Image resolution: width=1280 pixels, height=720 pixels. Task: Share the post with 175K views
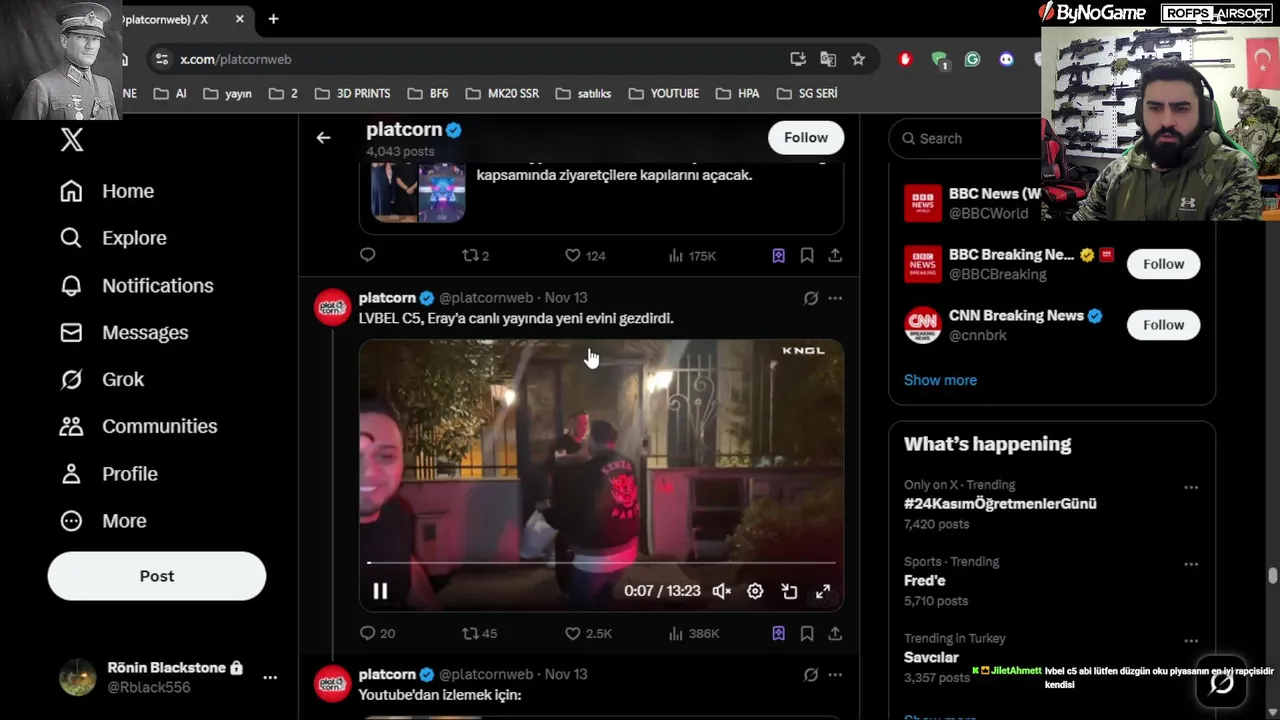[835, 255]
